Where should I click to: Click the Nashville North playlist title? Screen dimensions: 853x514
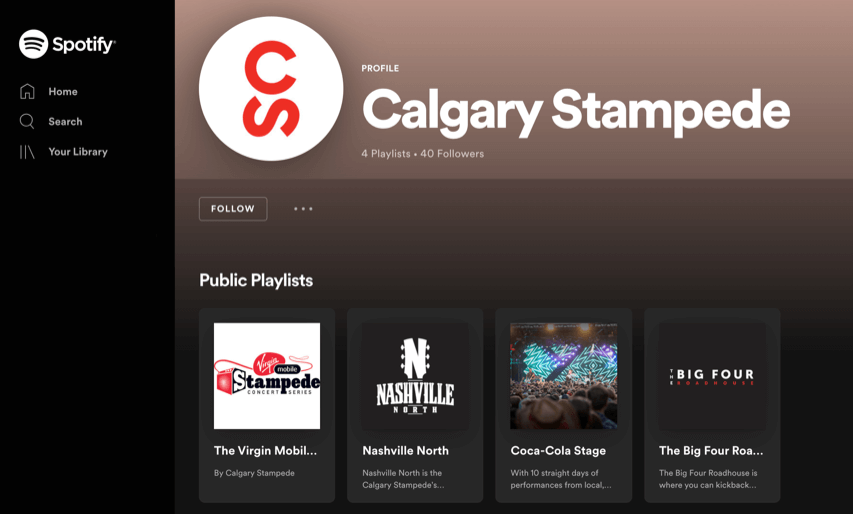[406, 450]
